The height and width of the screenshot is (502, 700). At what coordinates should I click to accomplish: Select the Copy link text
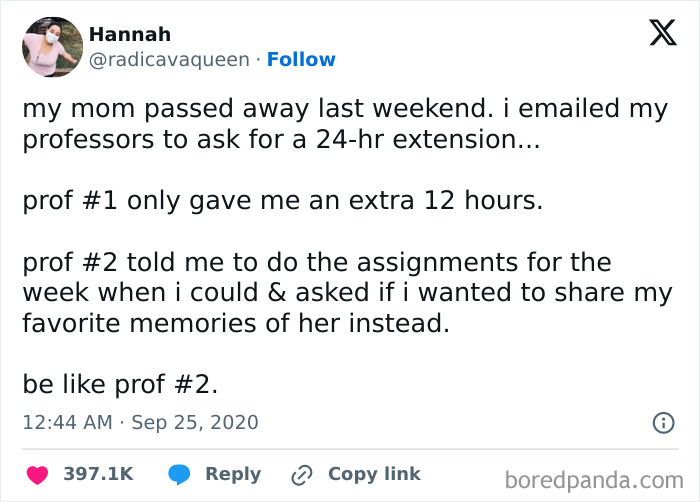[x=374, y=474]
